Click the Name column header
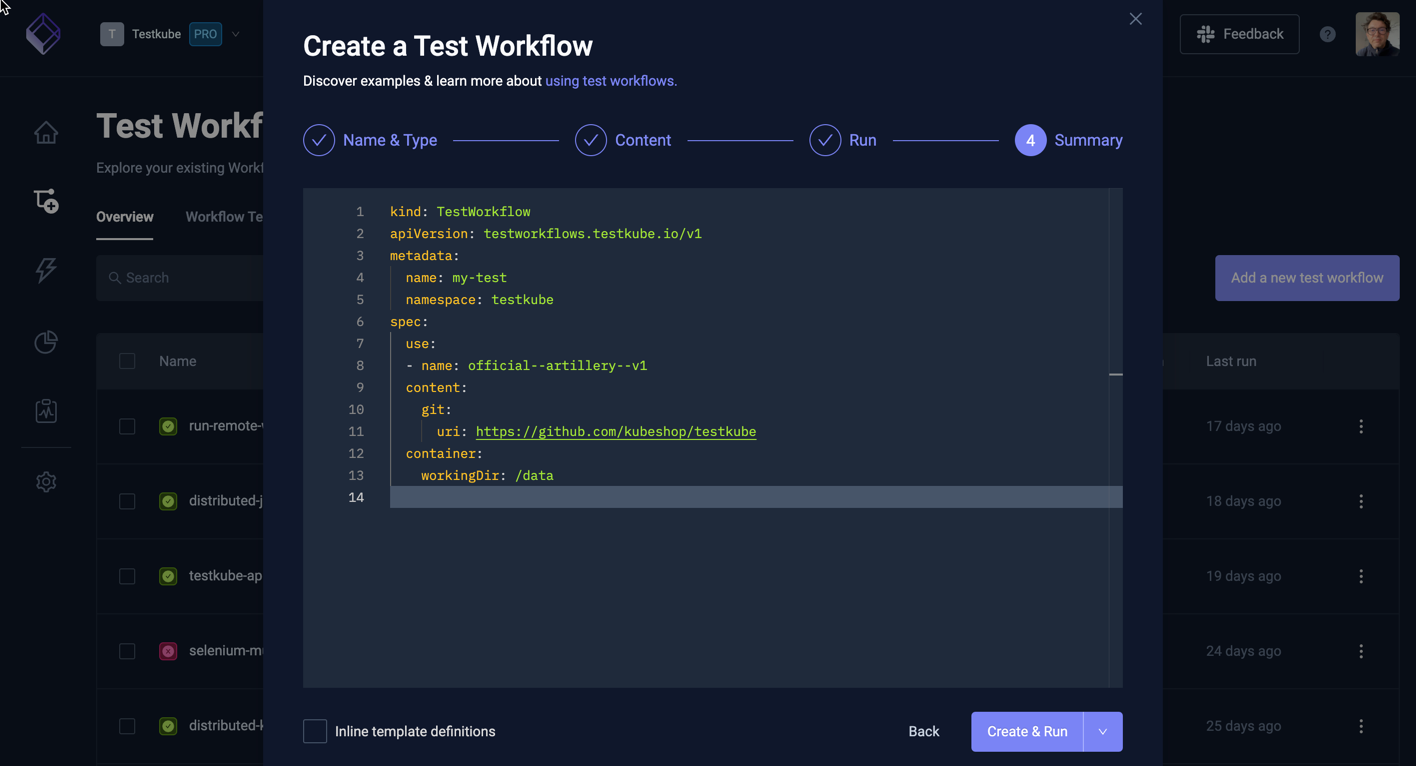The image size is (1416, 766). pos(178,361)
